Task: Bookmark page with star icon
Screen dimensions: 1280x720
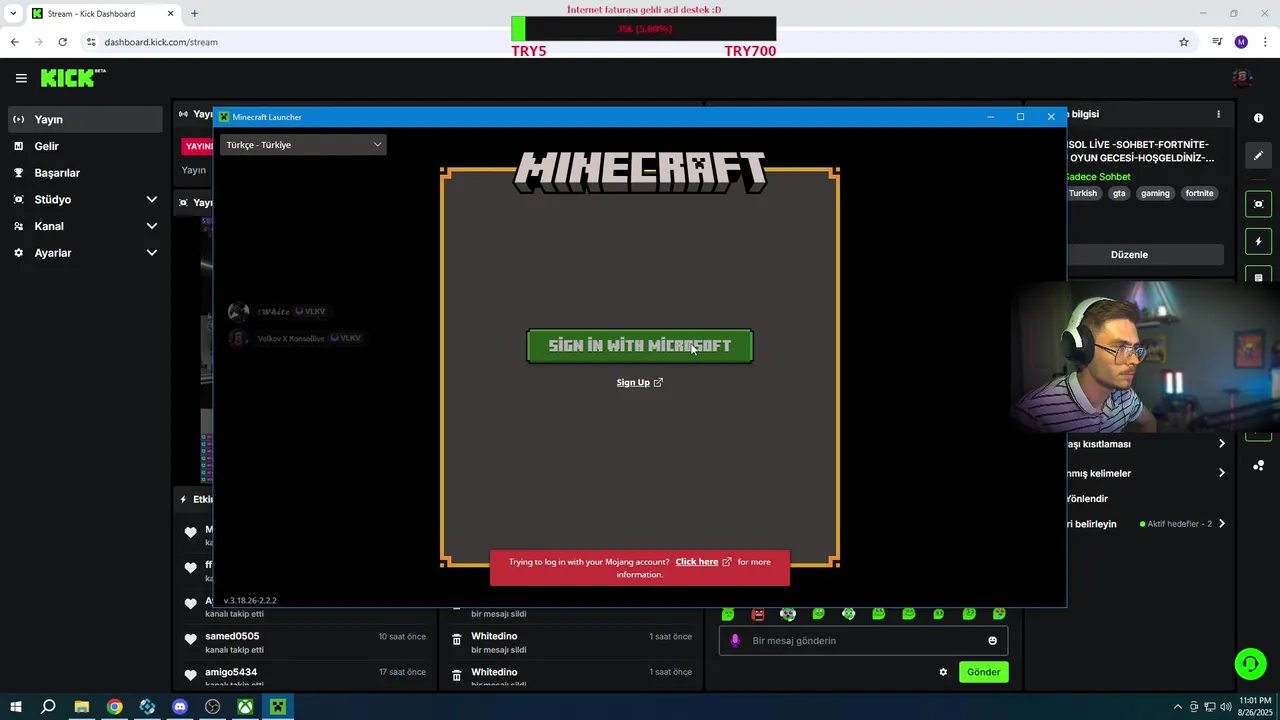Action: pos(1184,42)
